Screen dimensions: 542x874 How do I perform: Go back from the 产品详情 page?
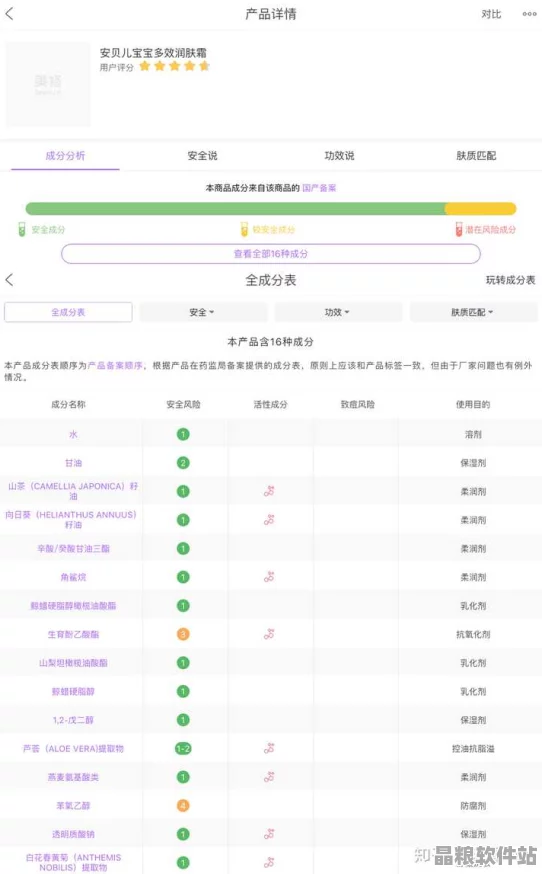[x=9, y=14]
